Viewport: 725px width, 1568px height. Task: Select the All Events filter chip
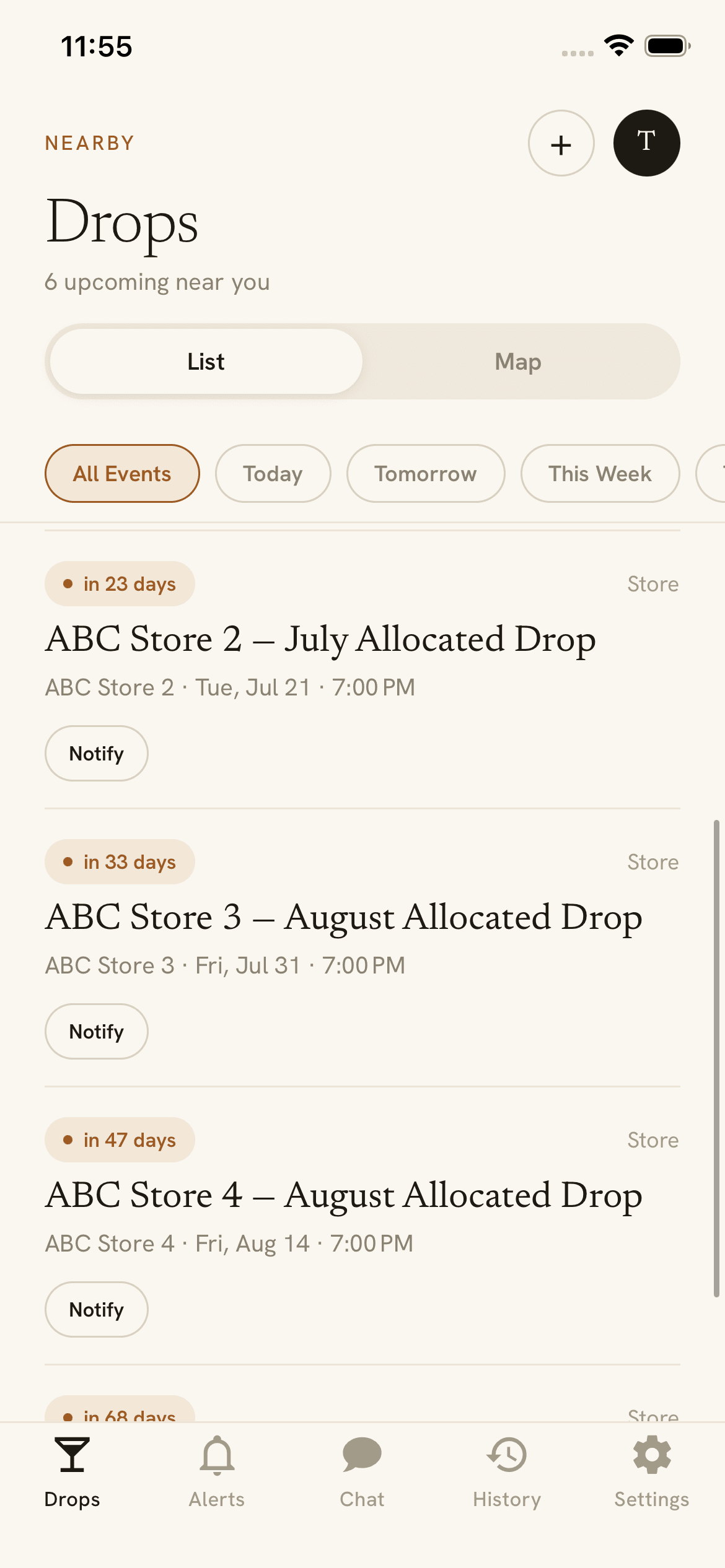tap(122, 474)
